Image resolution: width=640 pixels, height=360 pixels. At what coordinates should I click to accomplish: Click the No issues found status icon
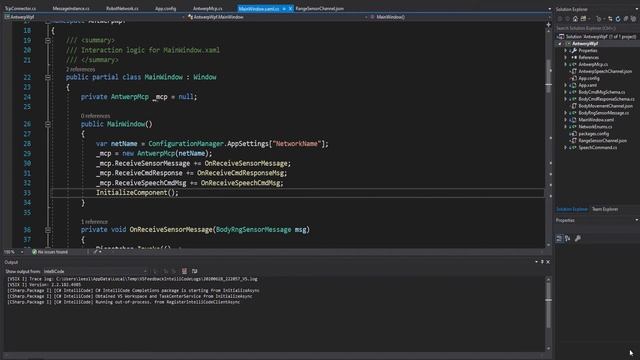[x=34, y=252]
